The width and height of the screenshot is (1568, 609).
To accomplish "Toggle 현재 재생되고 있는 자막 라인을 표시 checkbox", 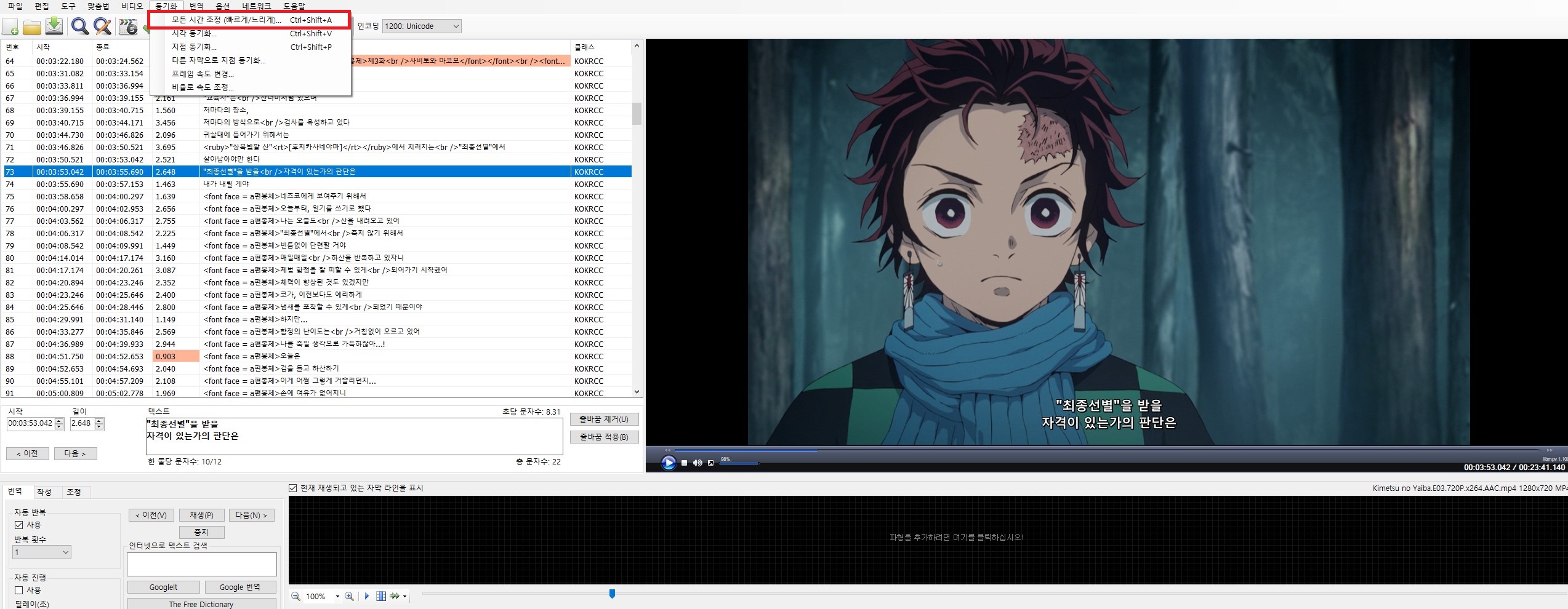I will [293, 488].
